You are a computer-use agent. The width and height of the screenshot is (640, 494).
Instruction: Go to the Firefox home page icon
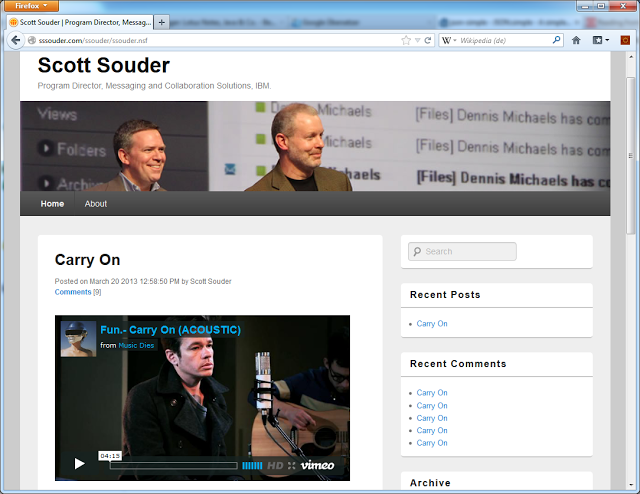tap(576, 40)
